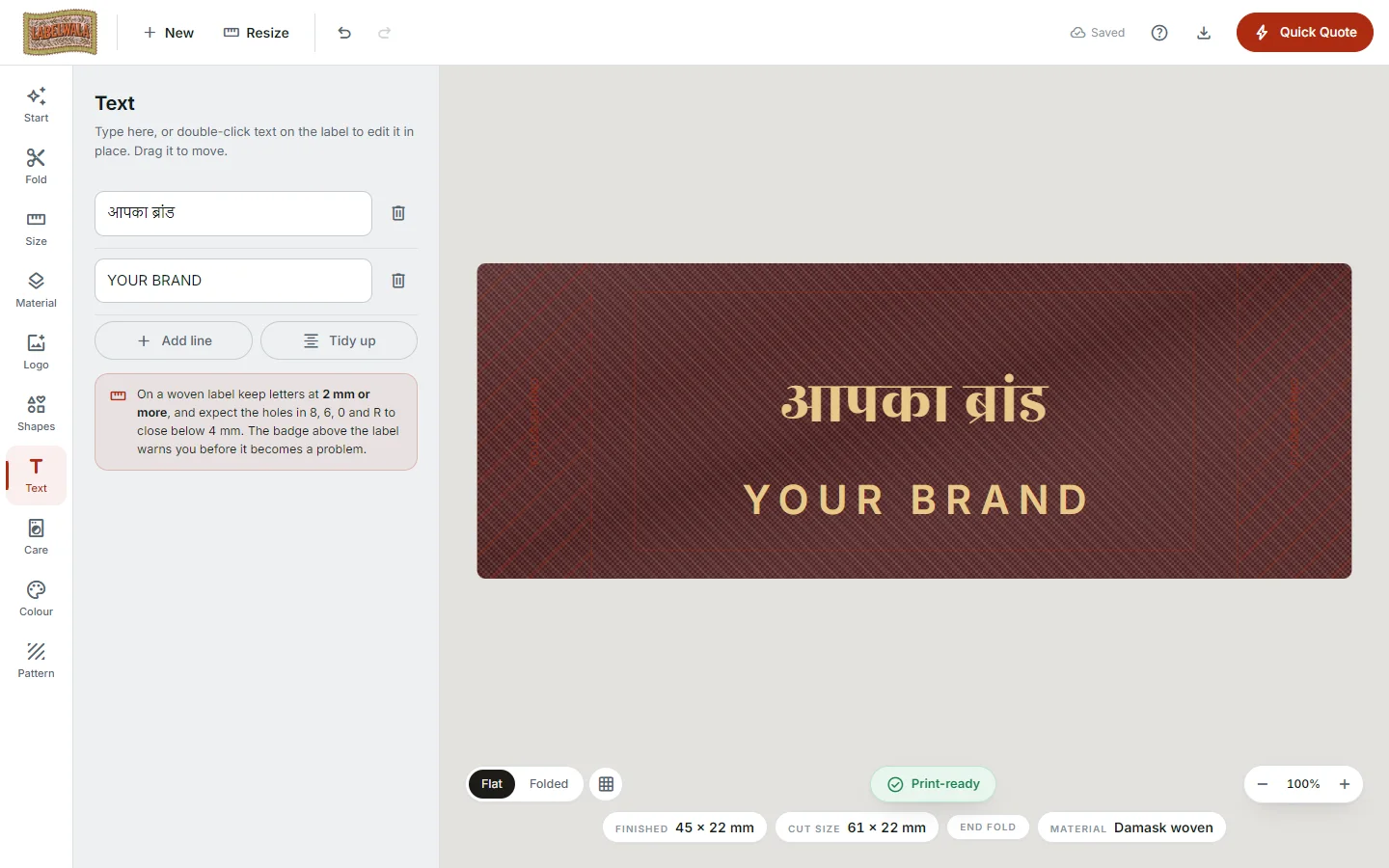Click the download icon
Screen dimensions: 1389x868
(x=1204, y=33)
